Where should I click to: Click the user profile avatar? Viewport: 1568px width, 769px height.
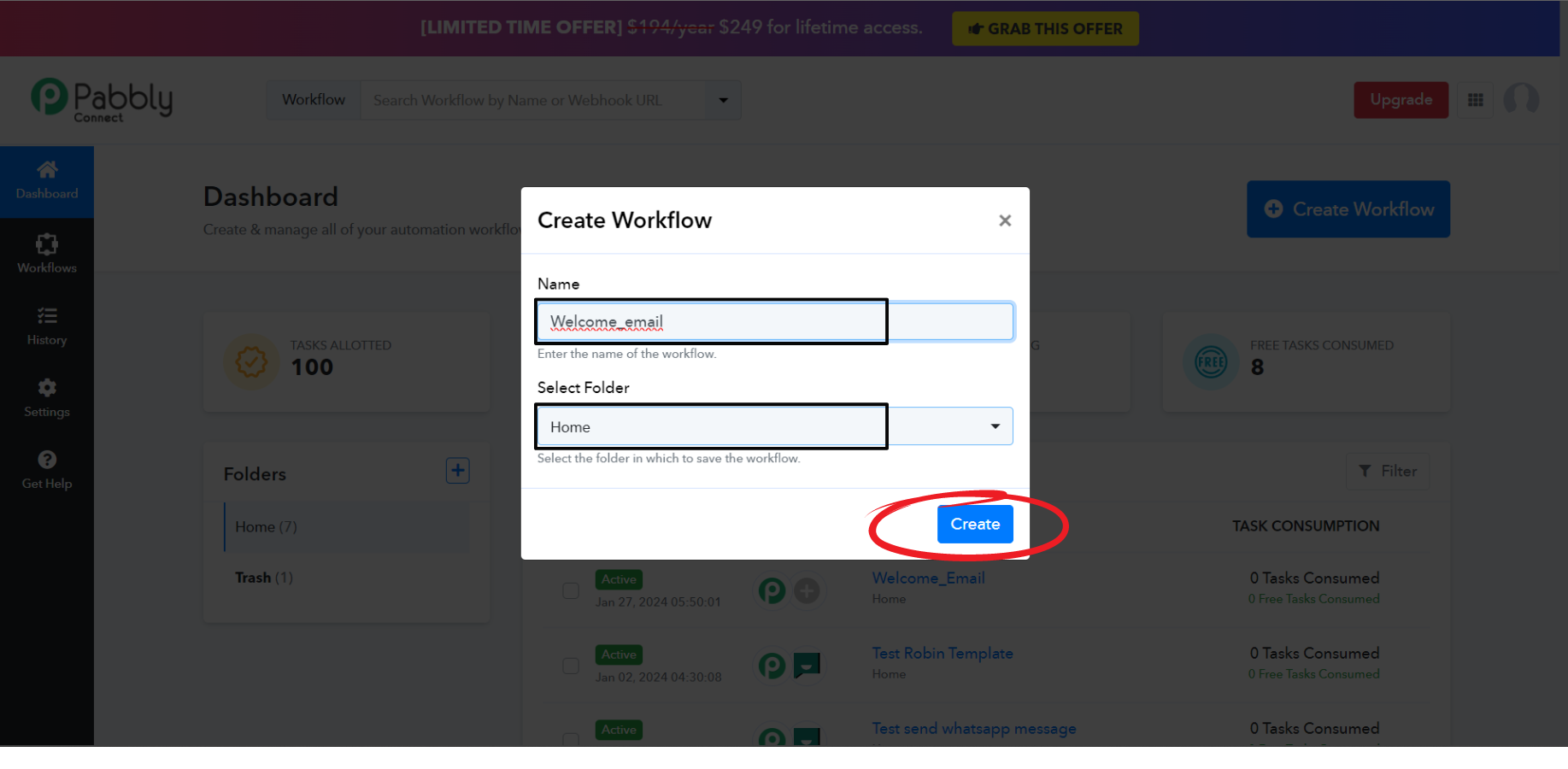(x=1521, y=100)
